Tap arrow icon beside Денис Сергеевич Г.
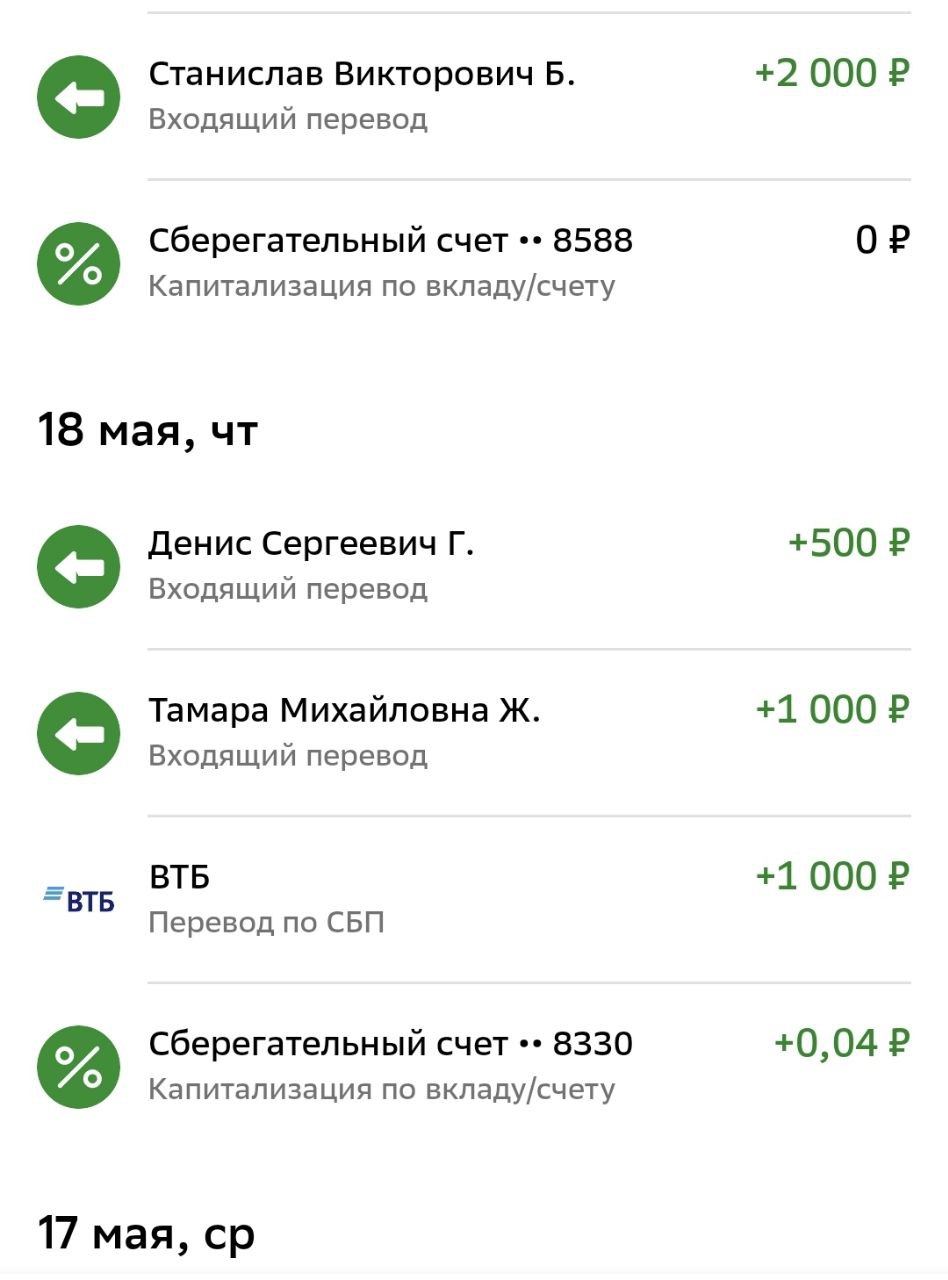 [78, 566]
